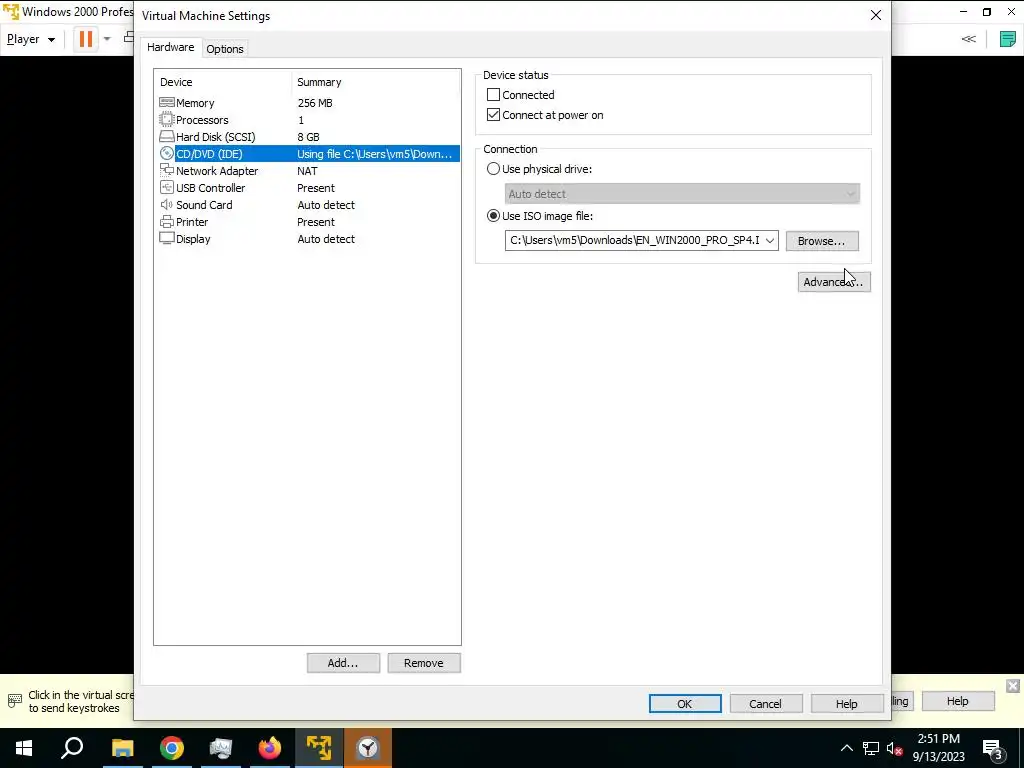1024x768 pixels.
Task: Select the Sound Card speaker icon
Action: [167, 204]
